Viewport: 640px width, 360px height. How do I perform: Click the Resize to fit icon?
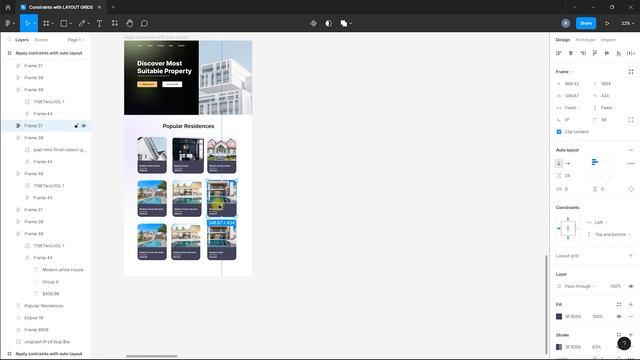tap(631, 72)
